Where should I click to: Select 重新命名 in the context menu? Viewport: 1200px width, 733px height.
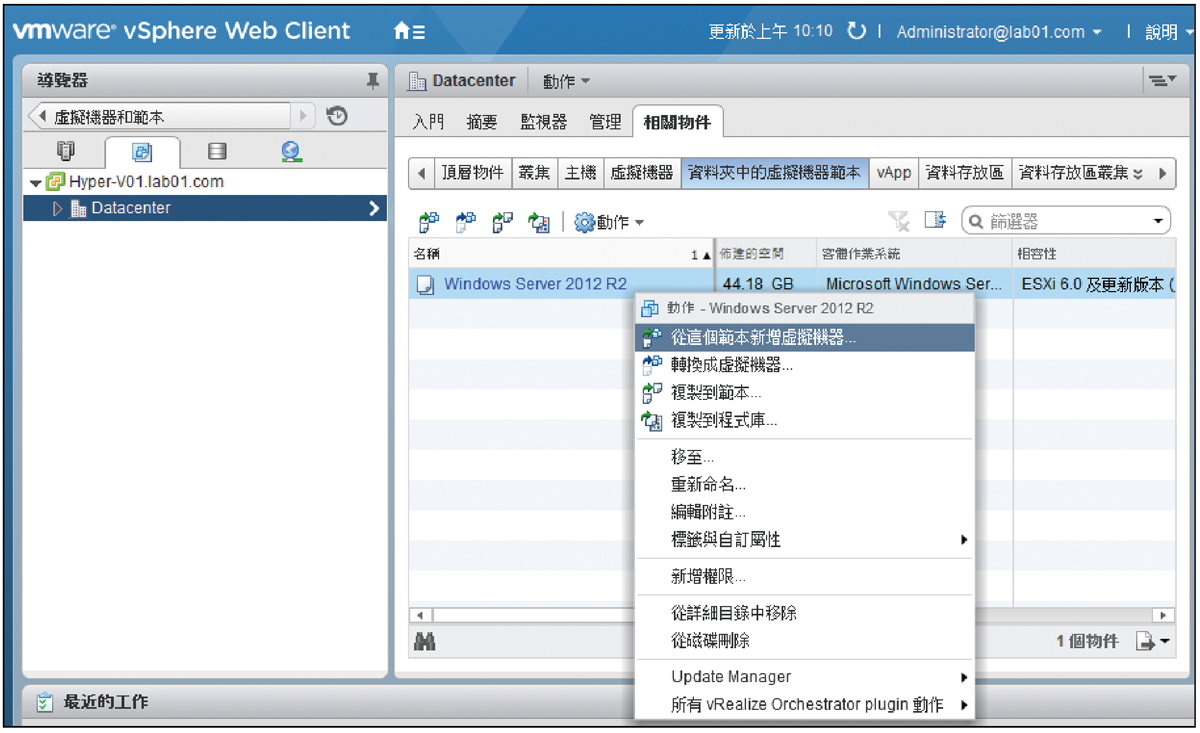pyautogui.click(x=804, y=485)
